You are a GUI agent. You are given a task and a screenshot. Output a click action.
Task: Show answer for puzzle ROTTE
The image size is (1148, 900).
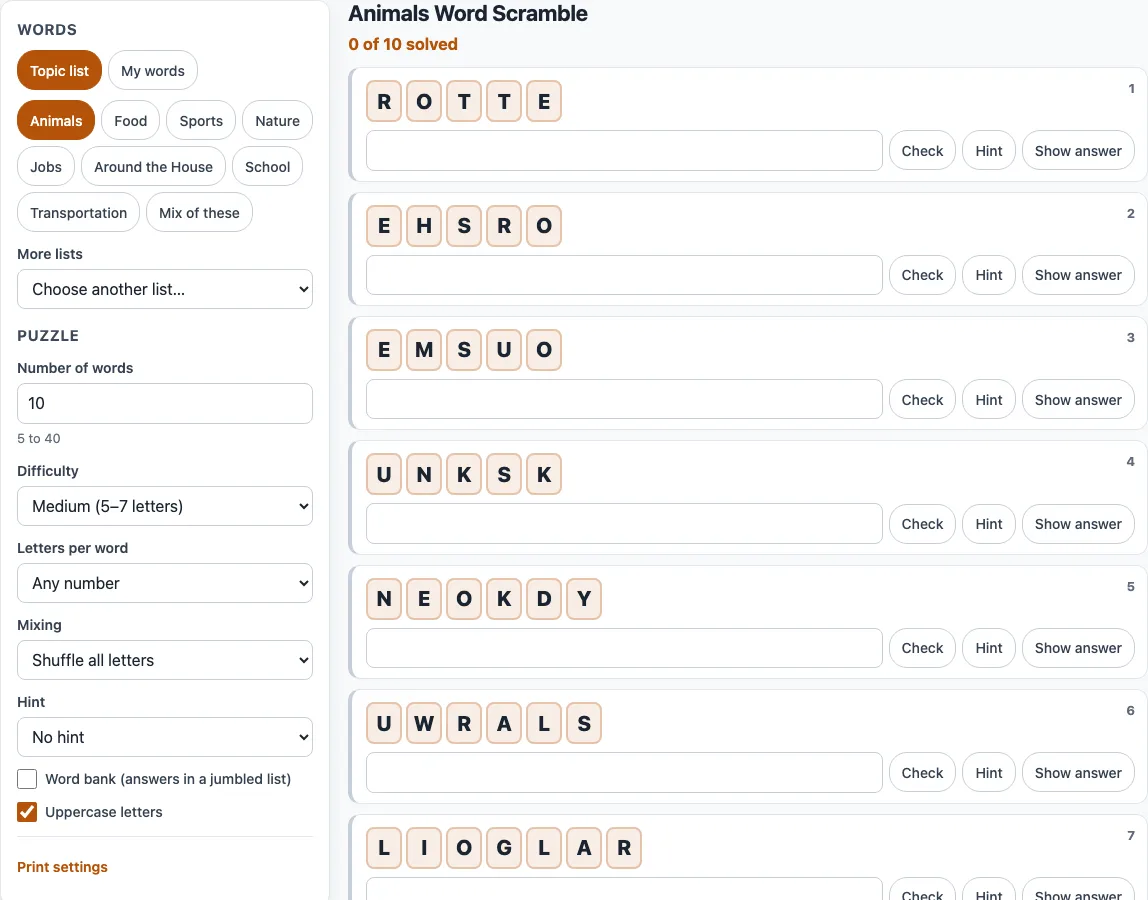point(1078,151)
